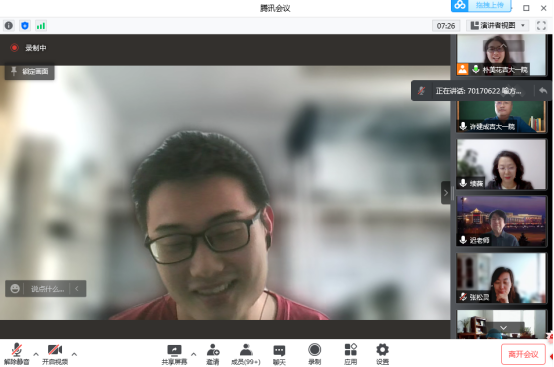Open the 成员(99+) members list
554x367 pixels.
point(246,354)
